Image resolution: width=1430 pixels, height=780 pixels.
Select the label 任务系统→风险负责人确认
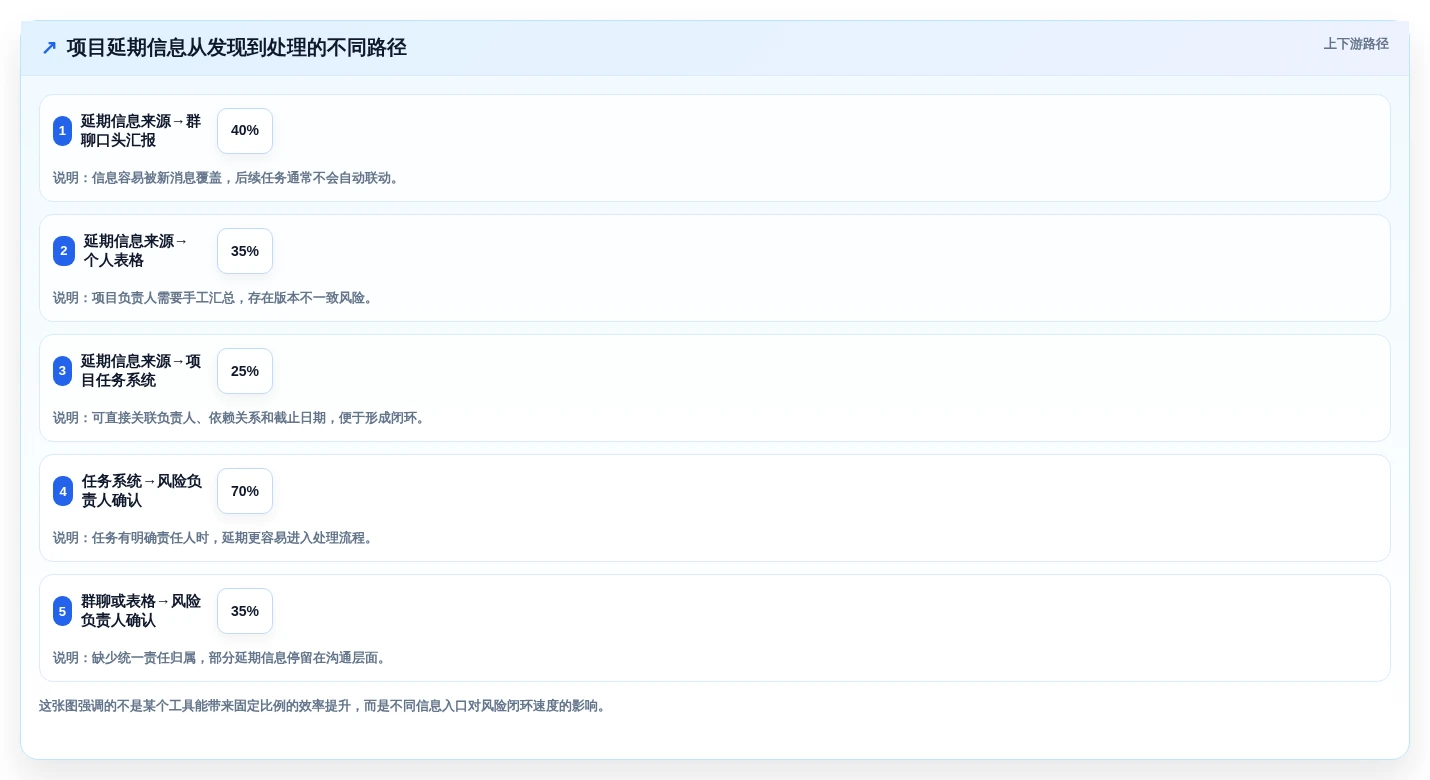(142, 491)
